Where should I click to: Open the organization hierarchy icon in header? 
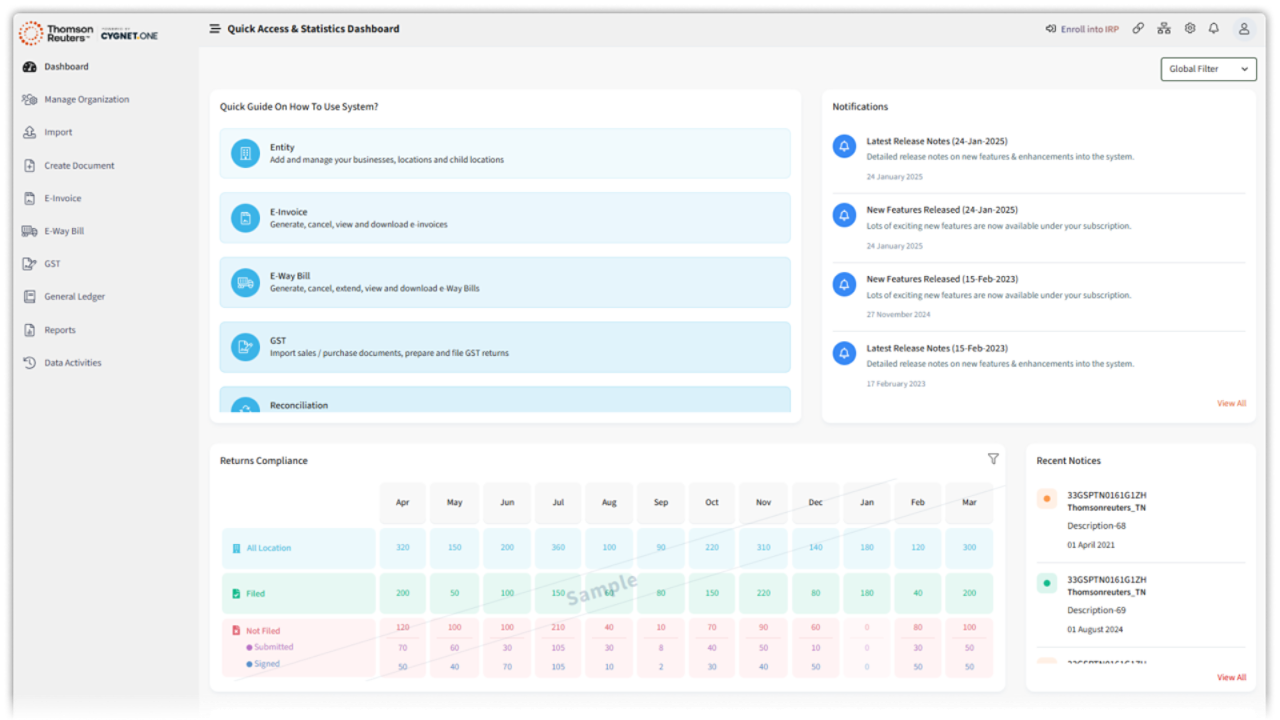tap(1164, 29)
